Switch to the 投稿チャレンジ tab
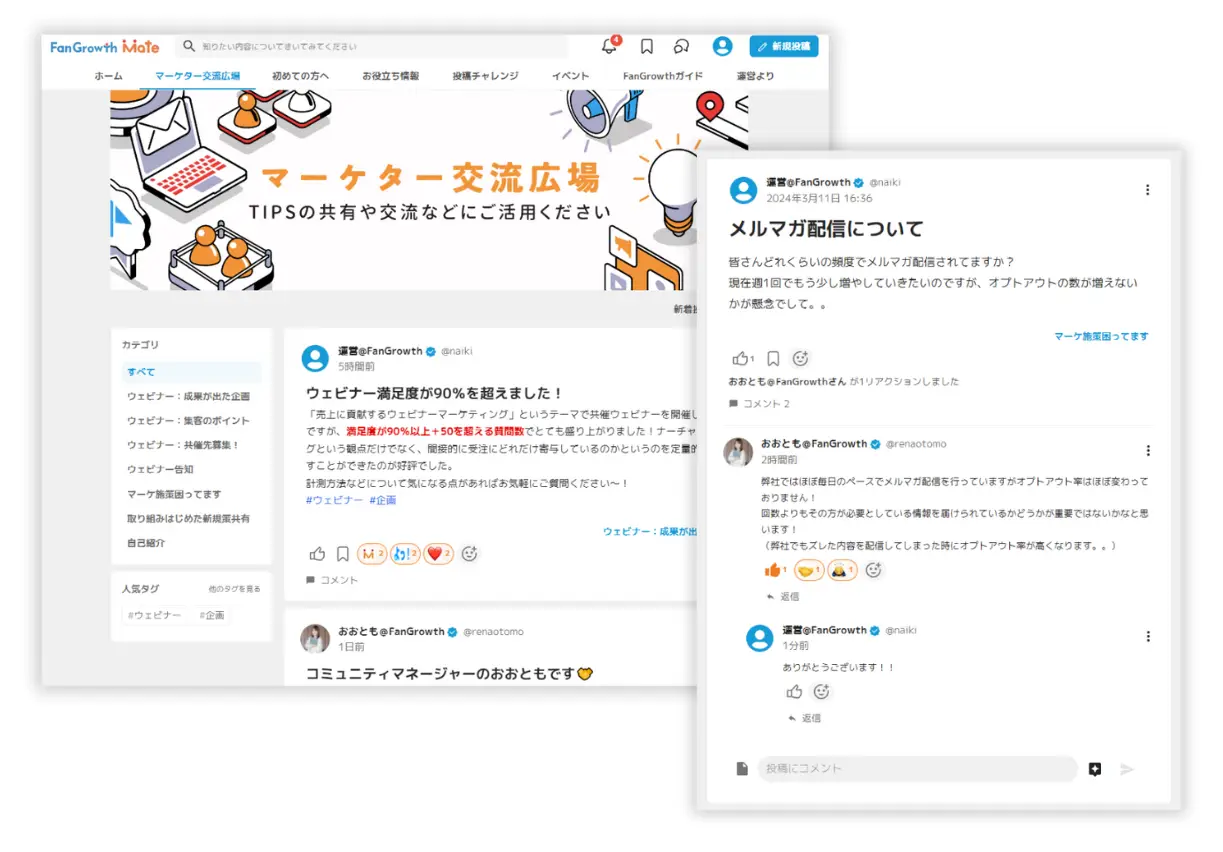The height and width of the screenshot is (852, 1223). pos(485,76)
